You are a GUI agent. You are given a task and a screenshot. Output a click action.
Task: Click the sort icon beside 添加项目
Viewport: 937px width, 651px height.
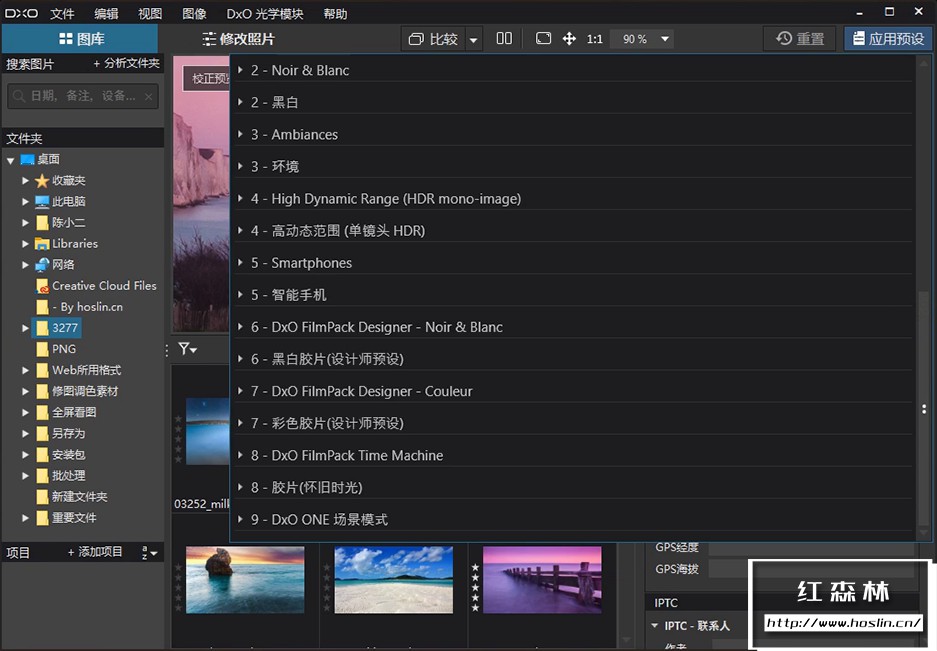148,551
